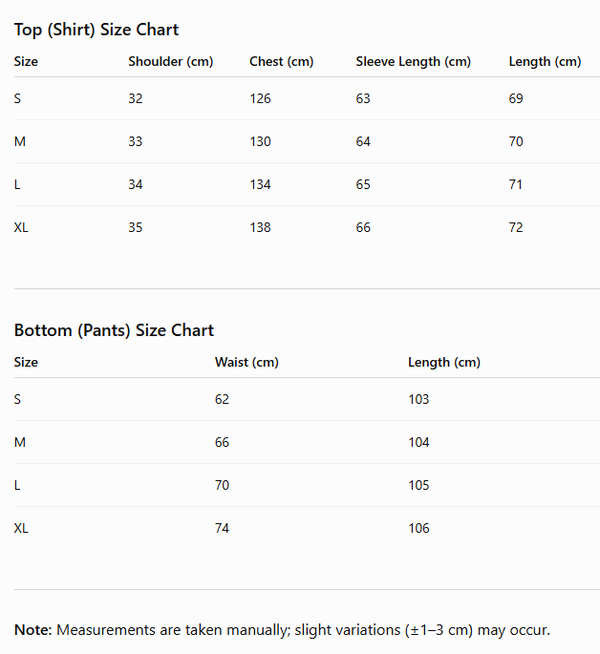The image size is (600, 654).
Task: Select the Shoulder (cm) column header
Action: click(171, 62)
